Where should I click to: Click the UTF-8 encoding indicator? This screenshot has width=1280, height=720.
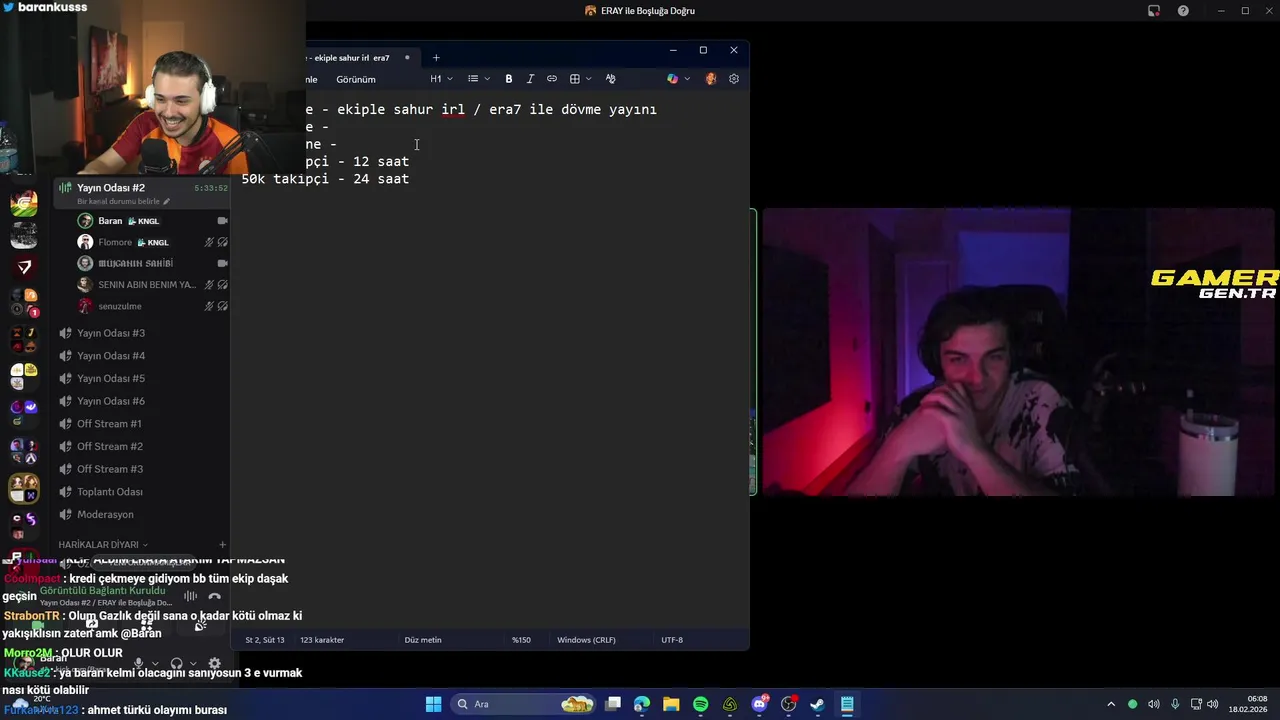click(x=672, y=640)
